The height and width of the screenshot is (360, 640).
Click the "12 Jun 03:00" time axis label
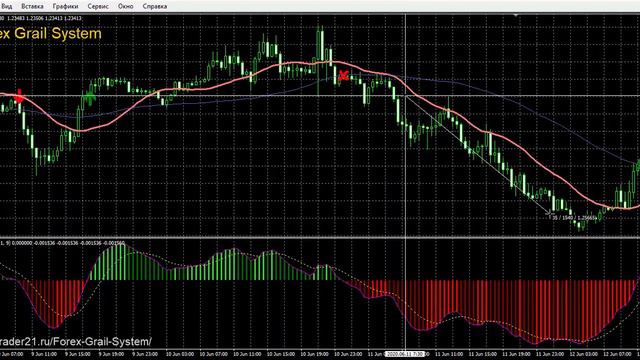point(584,354)
